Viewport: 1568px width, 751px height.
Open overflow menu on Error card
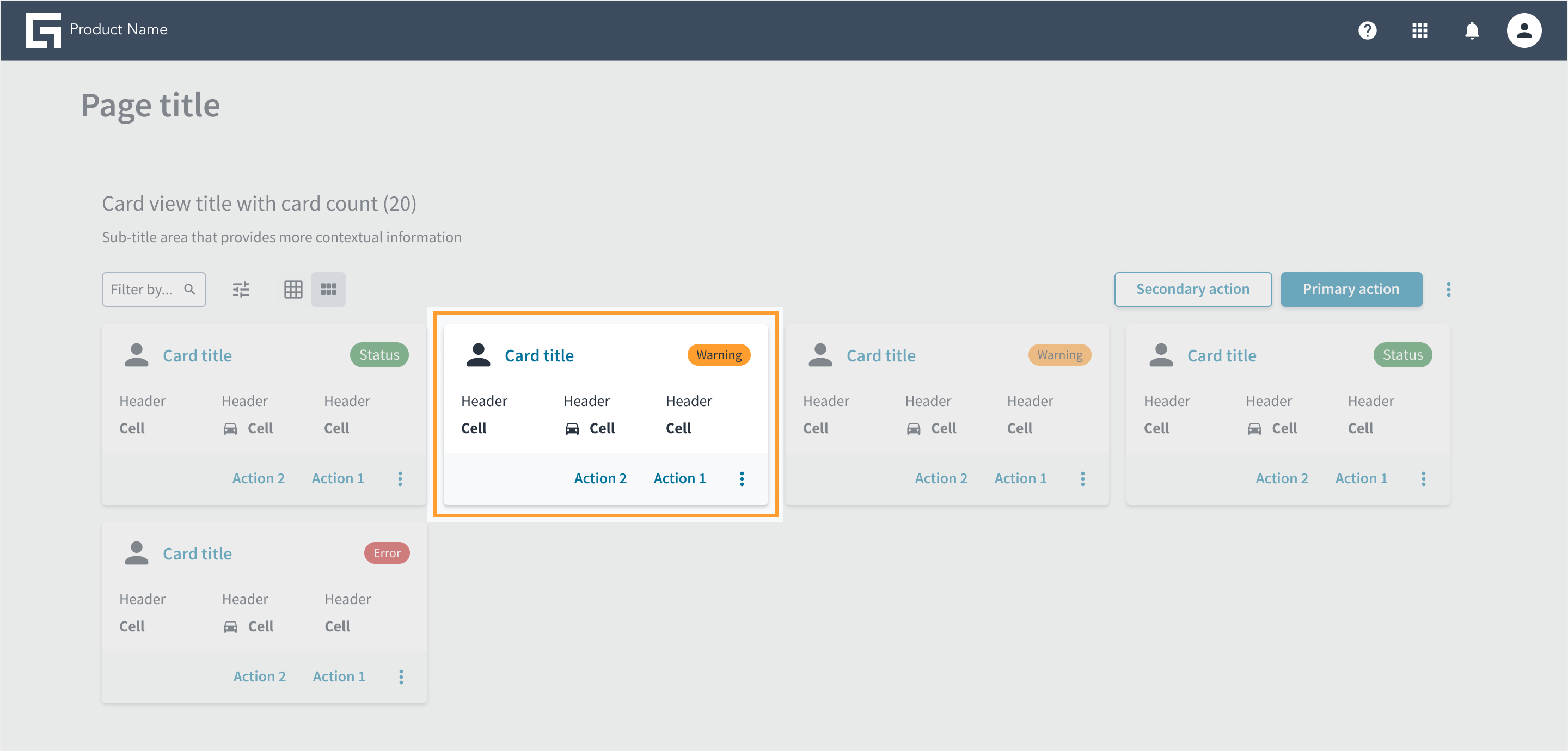pos(401,676)
